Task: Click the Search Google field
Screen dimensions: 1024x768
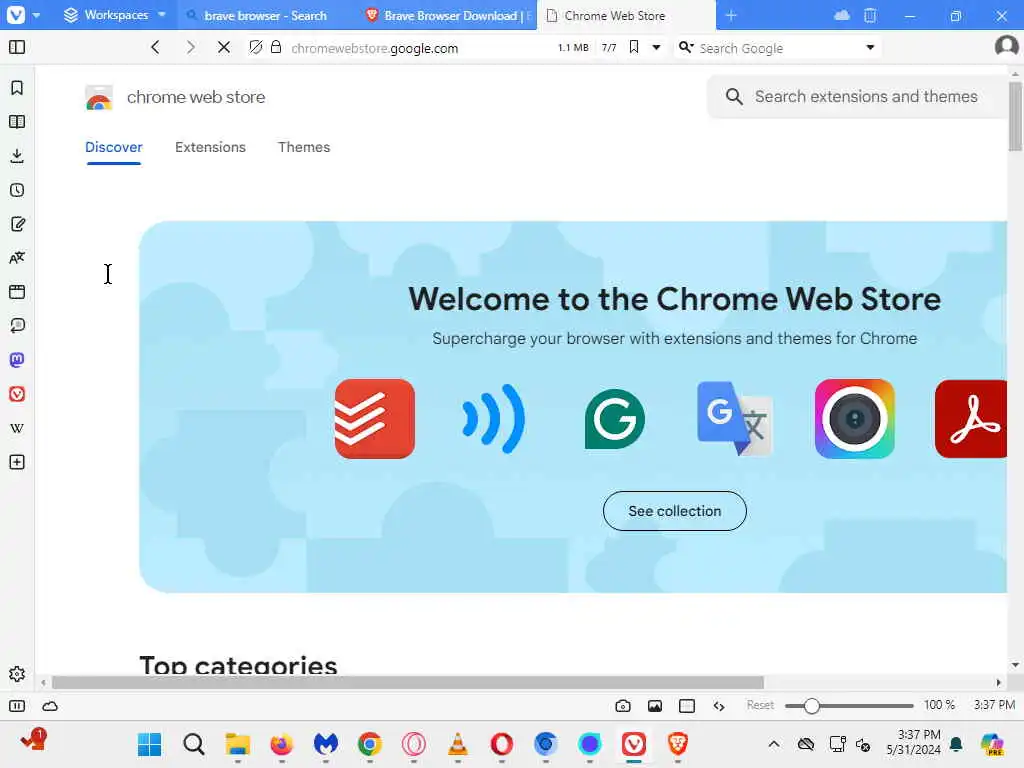Action: click(777, 48)
